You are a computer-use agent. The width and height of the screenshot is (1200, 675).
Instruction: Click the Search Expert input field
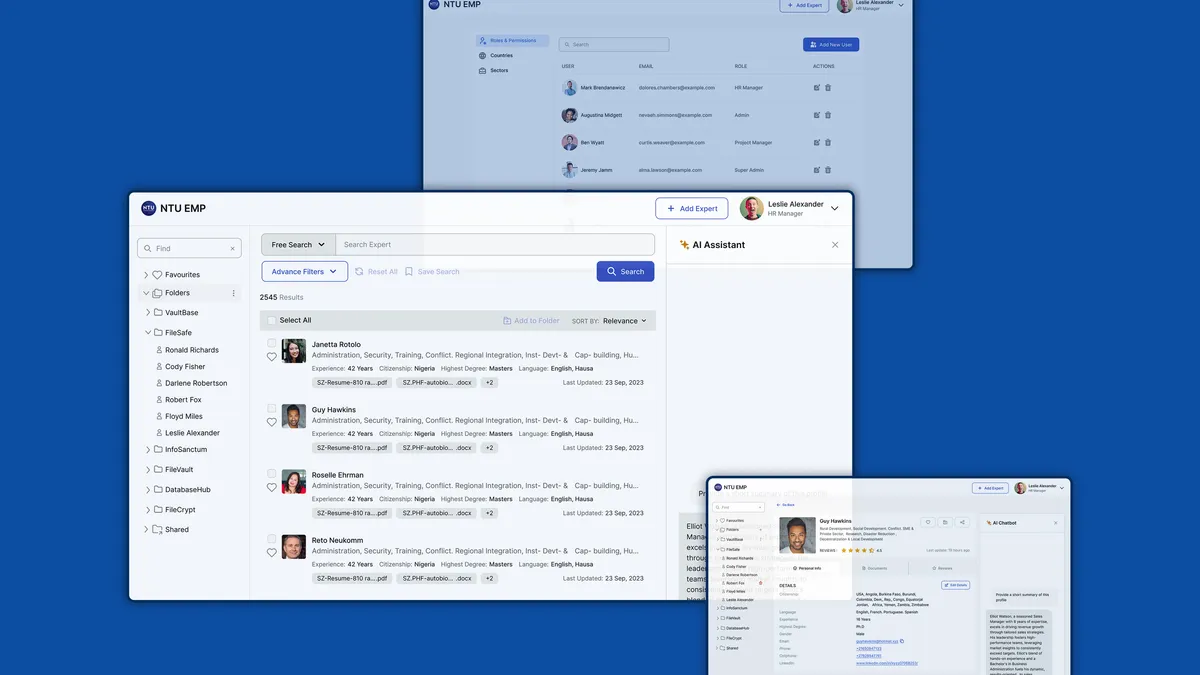(x=495, y=244)
